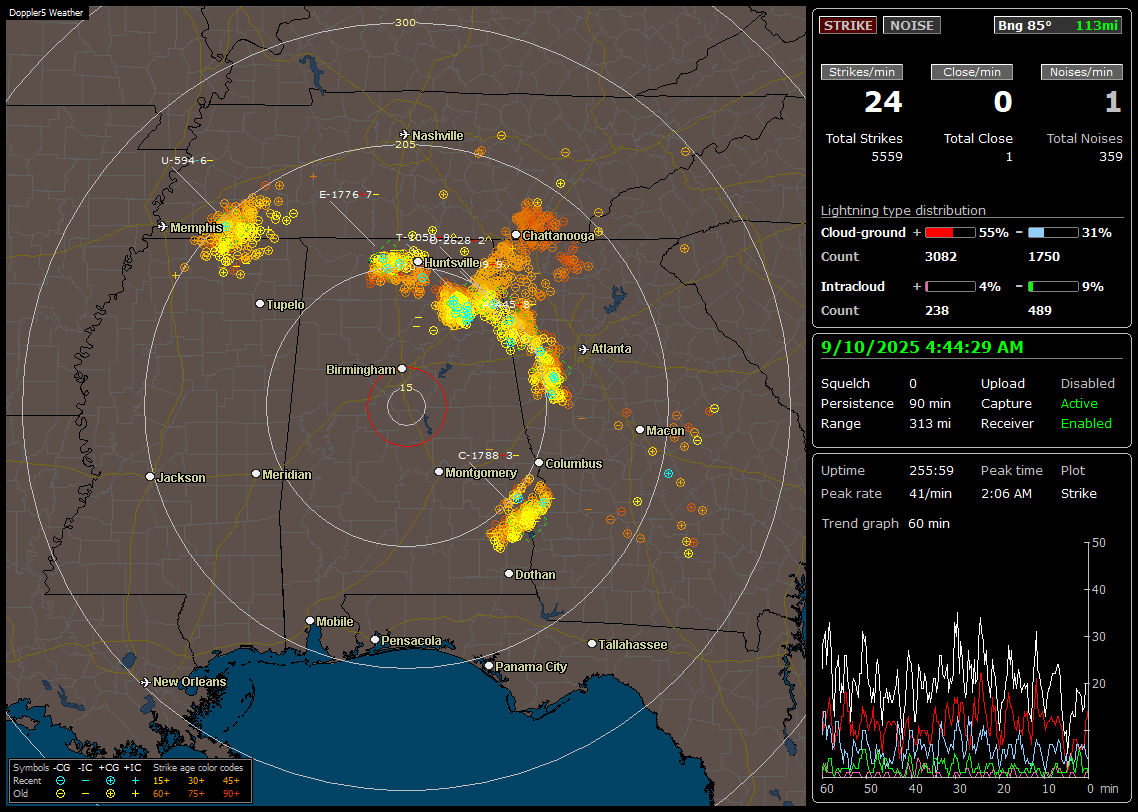Click the Macon city marker
1138x812 pixels.
point(639,430)
